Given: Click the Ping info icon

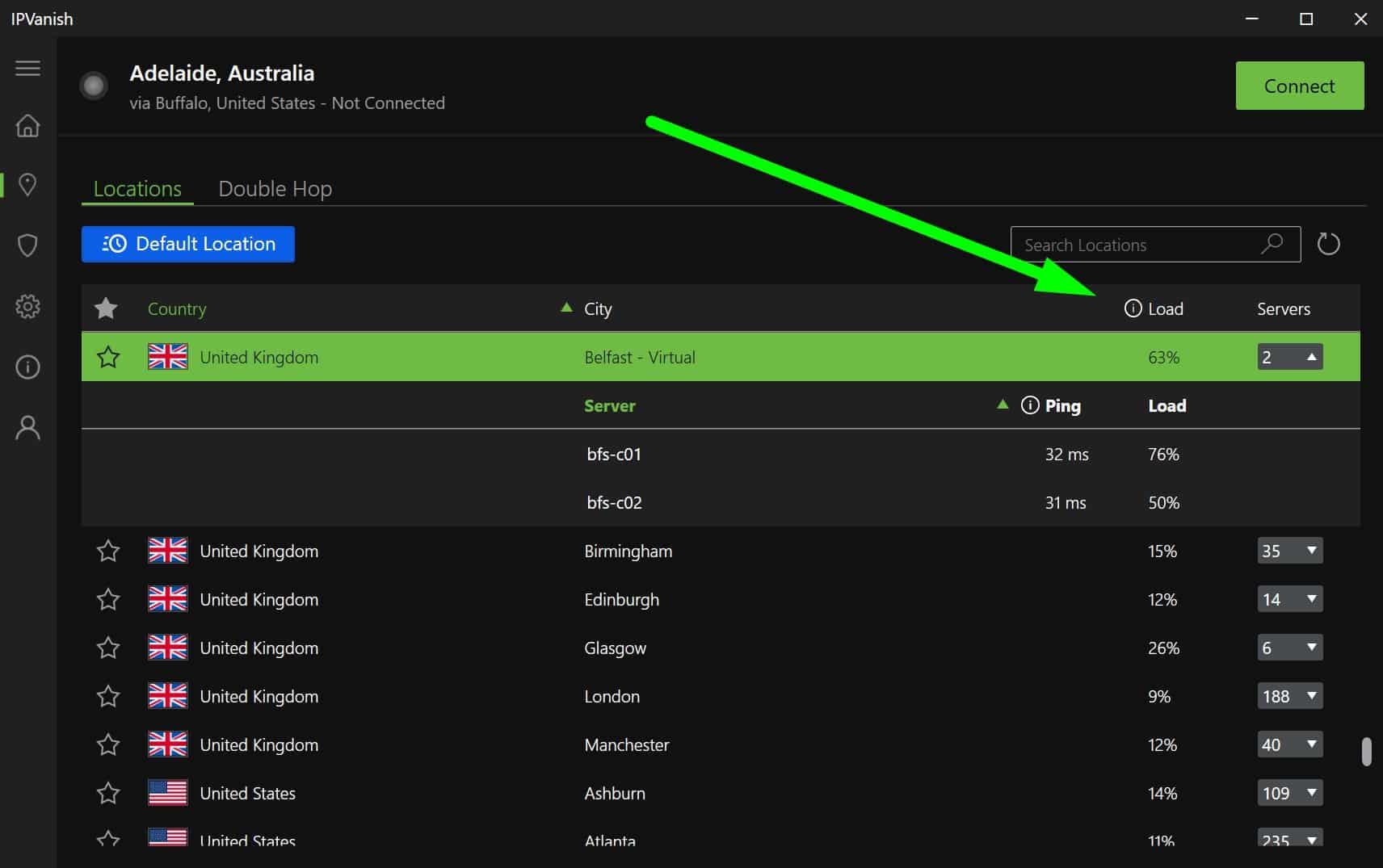Looking at the screenshot, I should [1030, 405].
